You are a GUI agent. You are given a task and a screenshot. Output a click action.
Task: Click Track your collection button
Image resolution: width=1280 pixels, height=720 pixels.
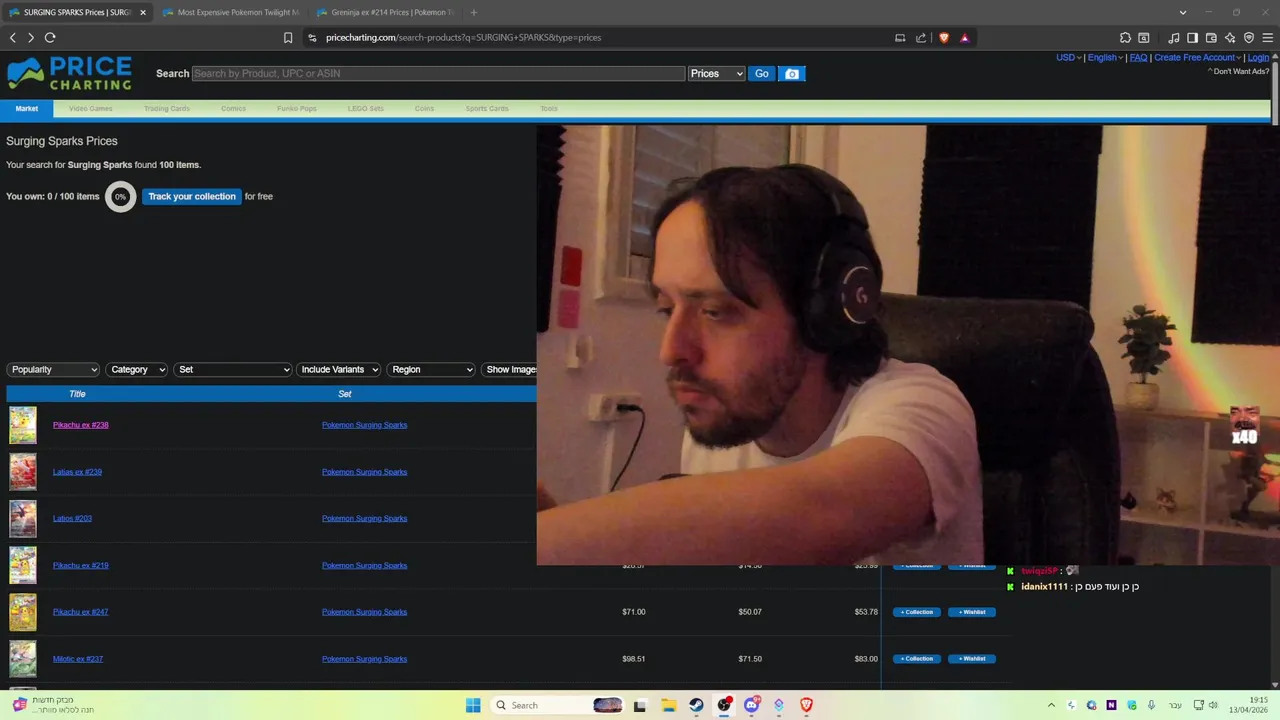(x=192, y=196)
